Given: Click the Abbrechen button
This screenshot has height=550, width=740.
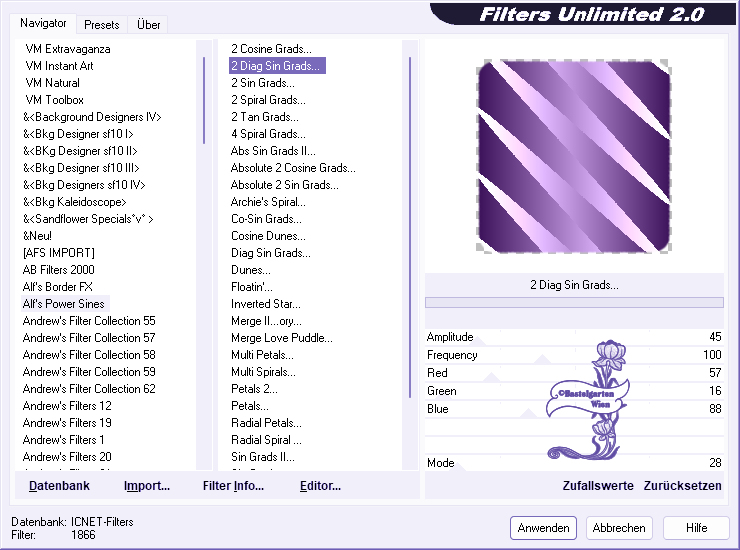Looking at the screenshot, I should [x=619, y=528].
